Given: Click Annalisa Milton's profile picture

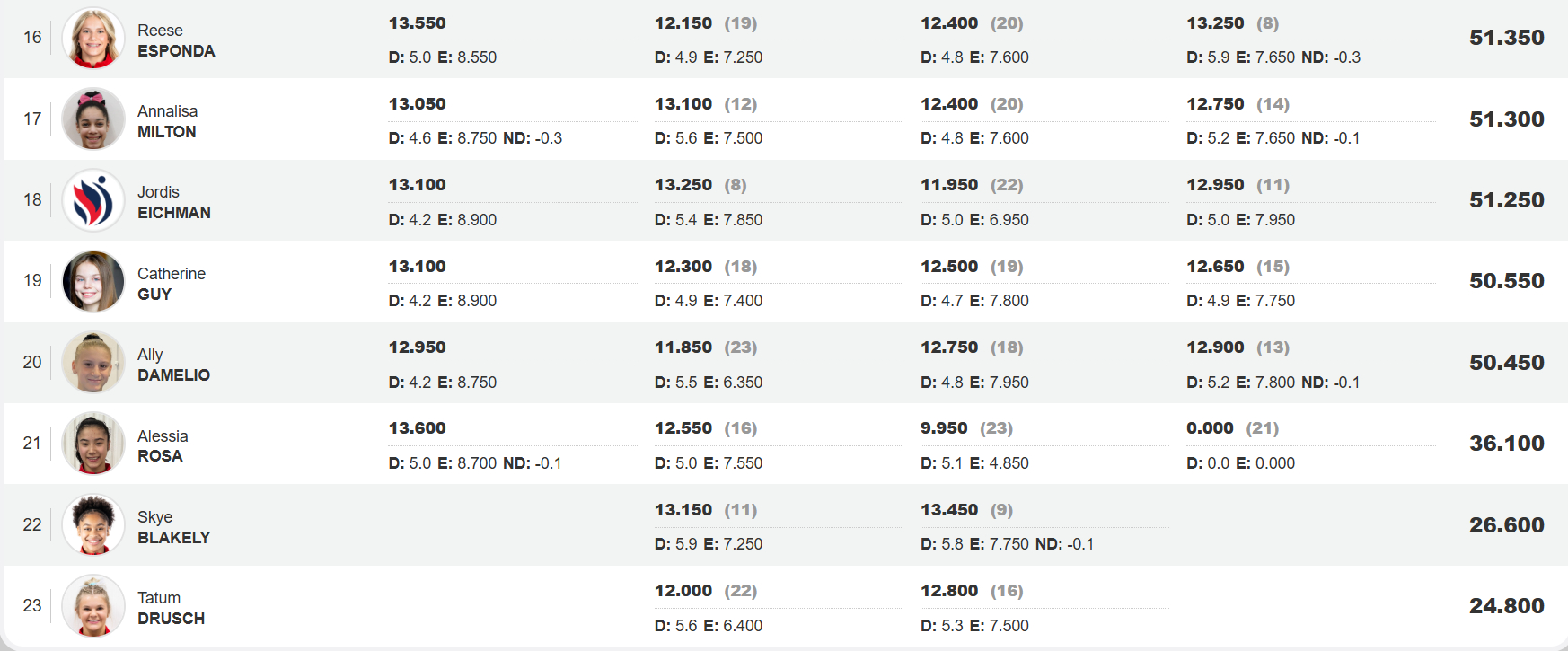Looking at the screenshot, I should (x=93, y=119).
